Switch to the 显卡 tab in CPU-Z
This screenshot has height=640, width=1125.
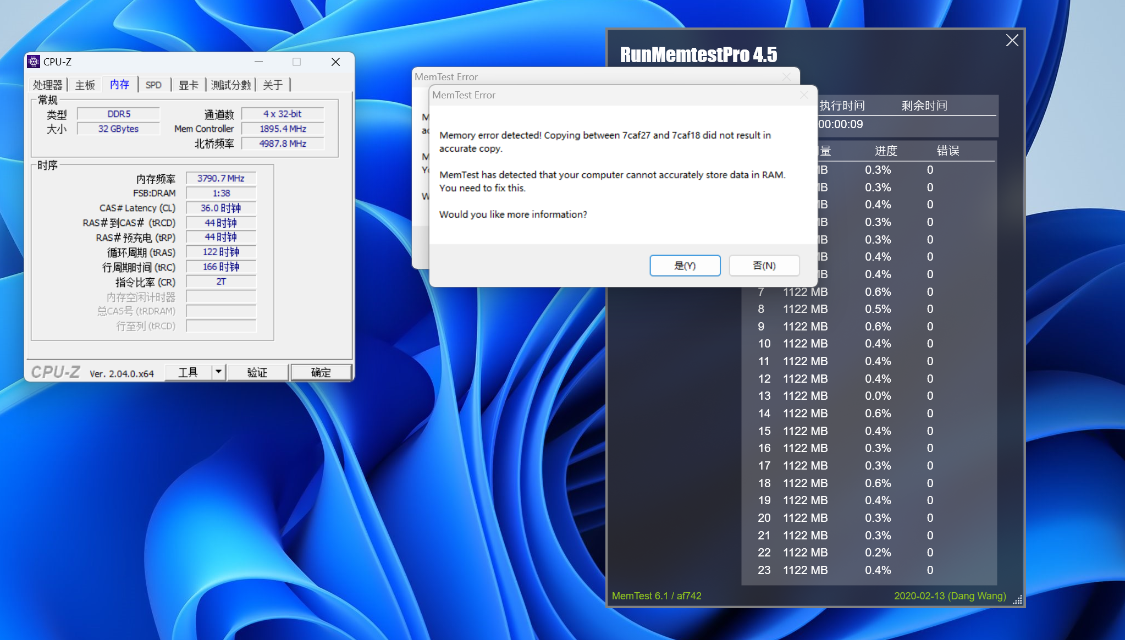coord(188,85)
